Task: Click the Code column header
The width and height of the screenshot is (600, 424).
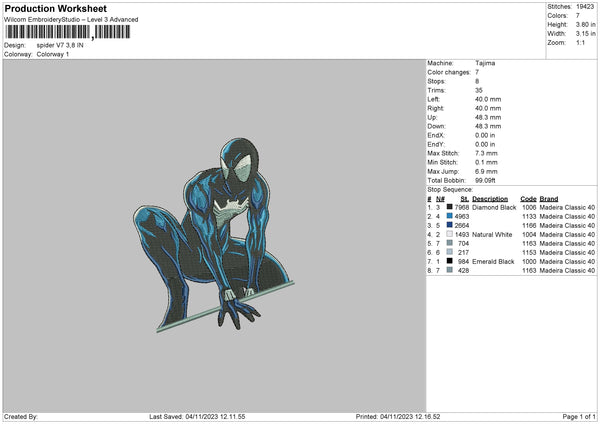Action: click(528, 198)
